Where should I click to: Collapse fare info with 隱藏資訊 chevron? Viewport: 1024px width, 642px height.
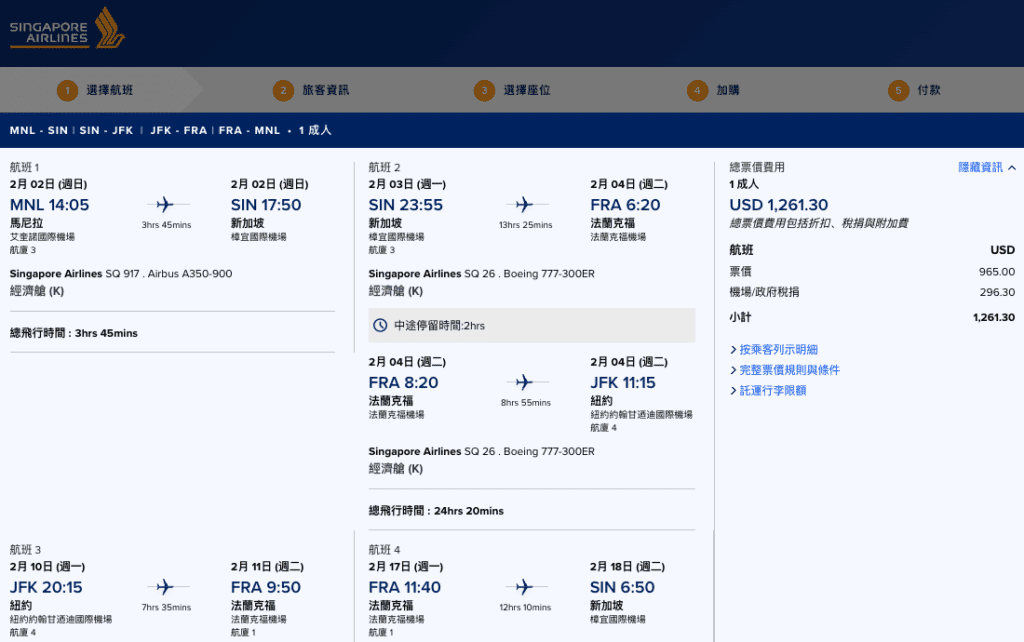click(x=1012, y=168)
